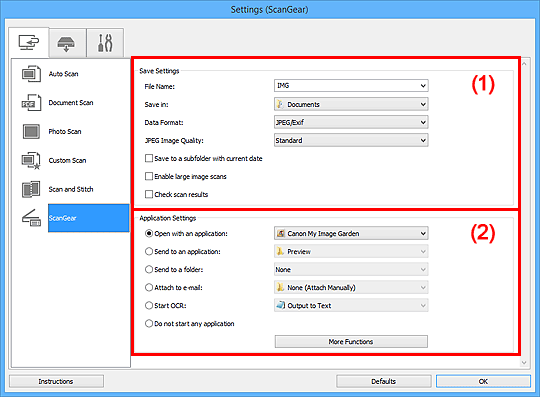Click the Document Scan PDF icon
Screen dimensions: 540x397
[31, 103]
